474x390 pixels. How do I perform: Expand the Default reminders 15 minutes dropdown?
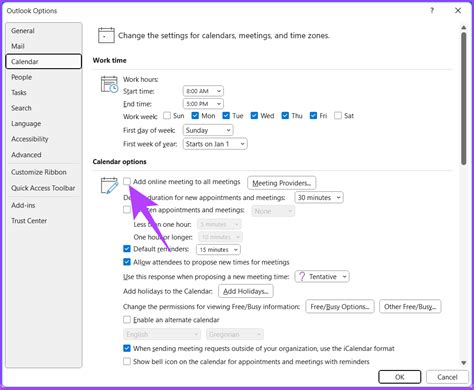click(218, 250)
